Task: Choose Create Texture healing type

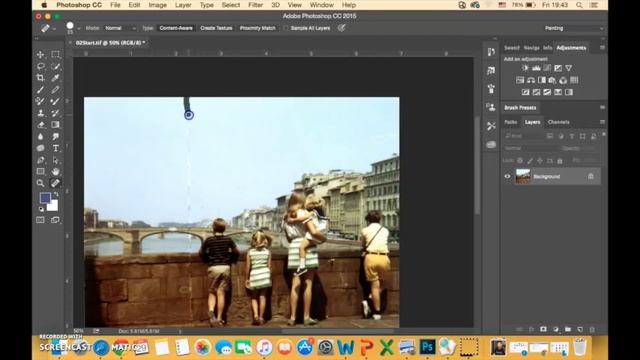Action: click(216, 28)
